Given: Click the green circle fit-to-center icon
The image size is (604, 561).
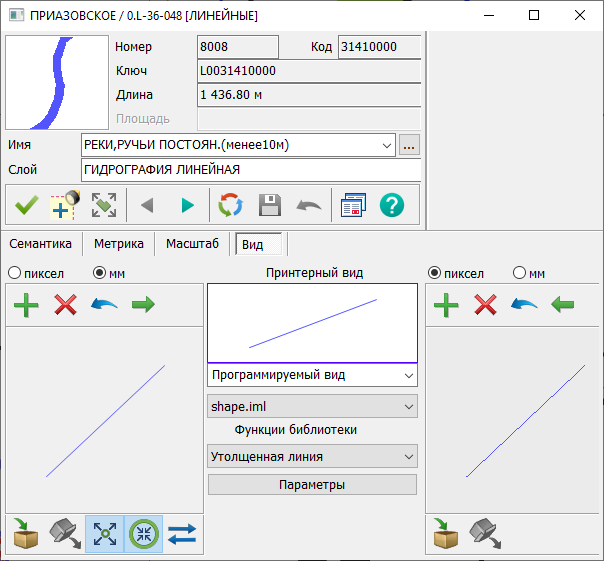Looking at the screenshot, I should [144, 534].
